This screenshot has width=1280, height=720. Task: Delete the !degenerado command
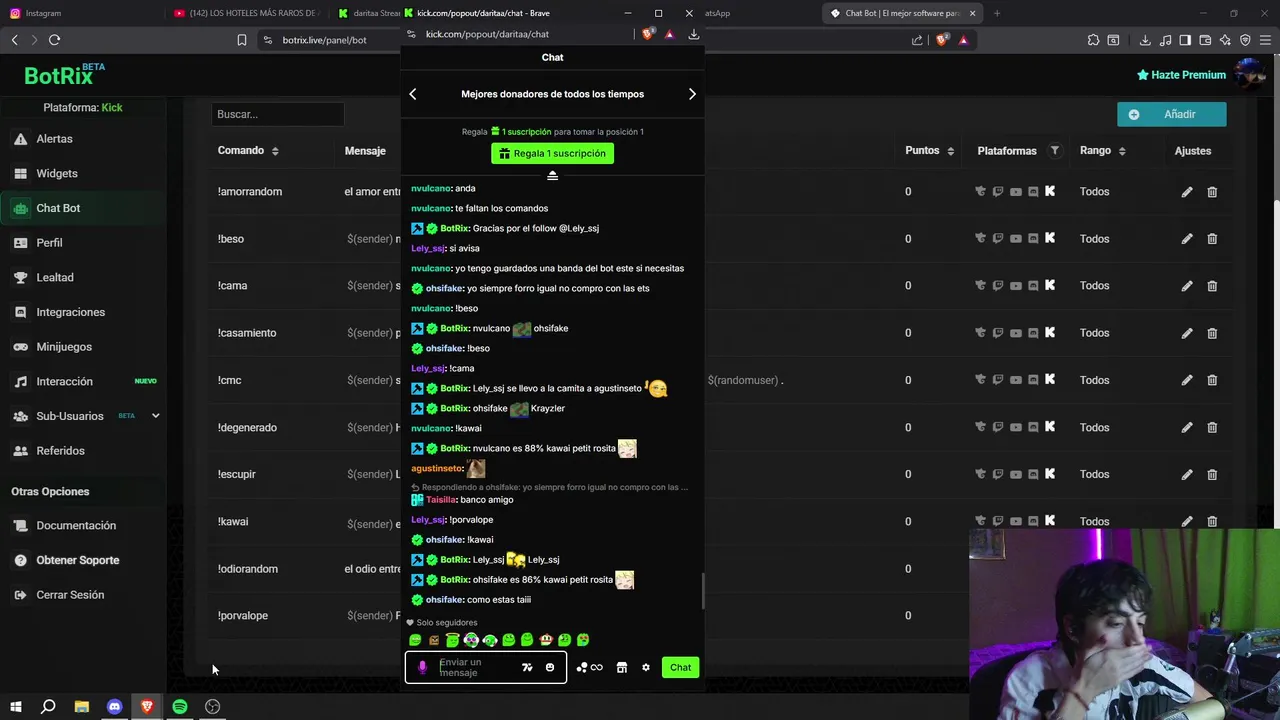(1212, 427)
